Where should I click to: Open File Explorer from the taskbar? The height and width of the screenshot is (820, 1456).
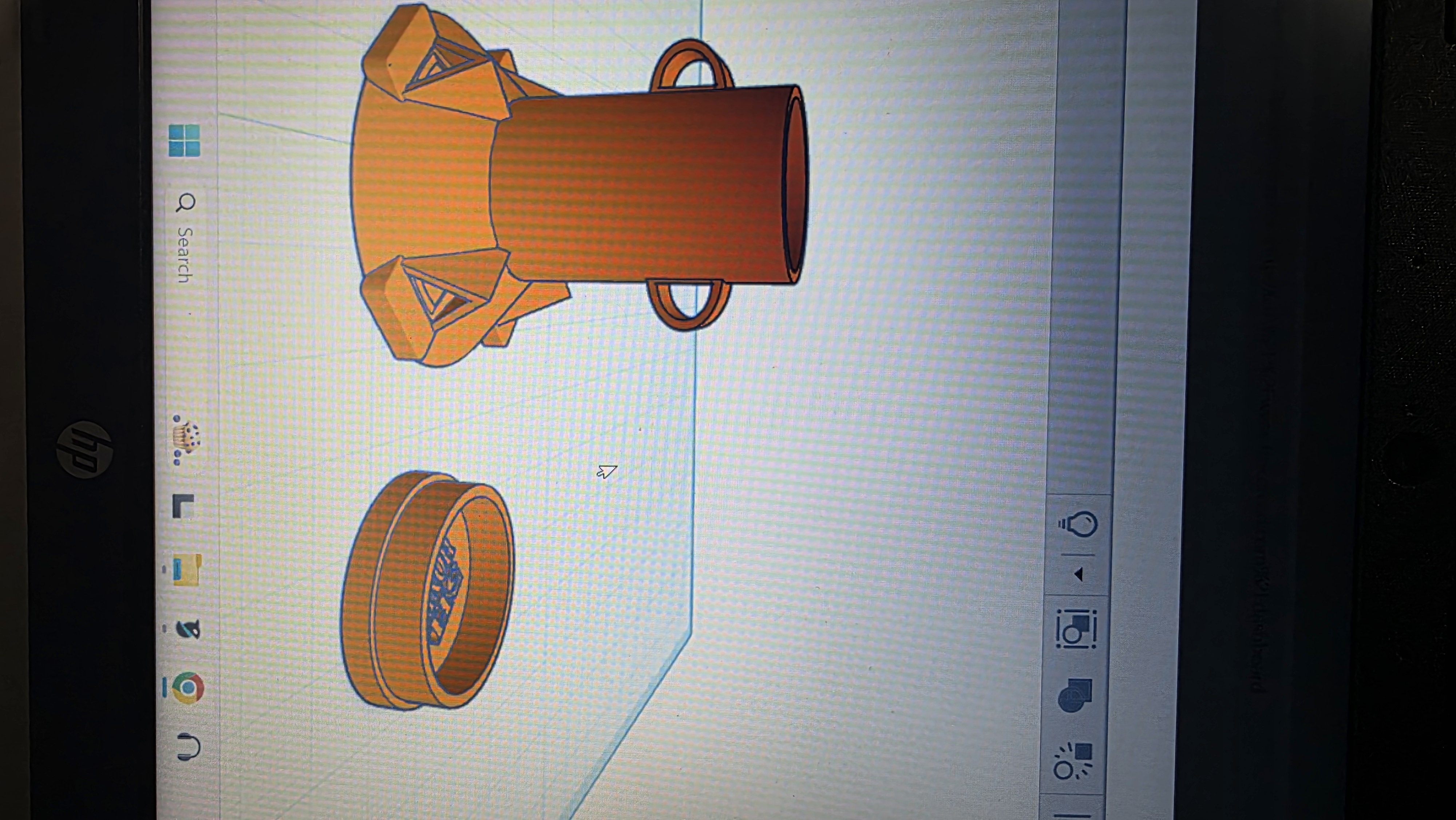click(186, 569)
